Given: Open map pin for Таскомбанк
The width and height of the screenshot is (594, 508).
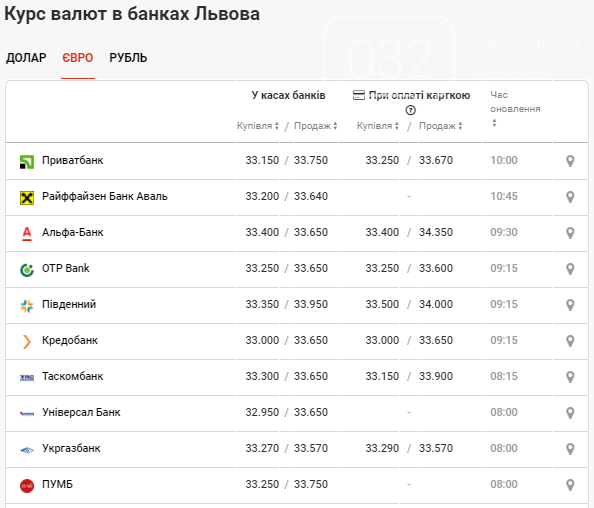Looking at the screenshot, I should [x=570, y=377].
